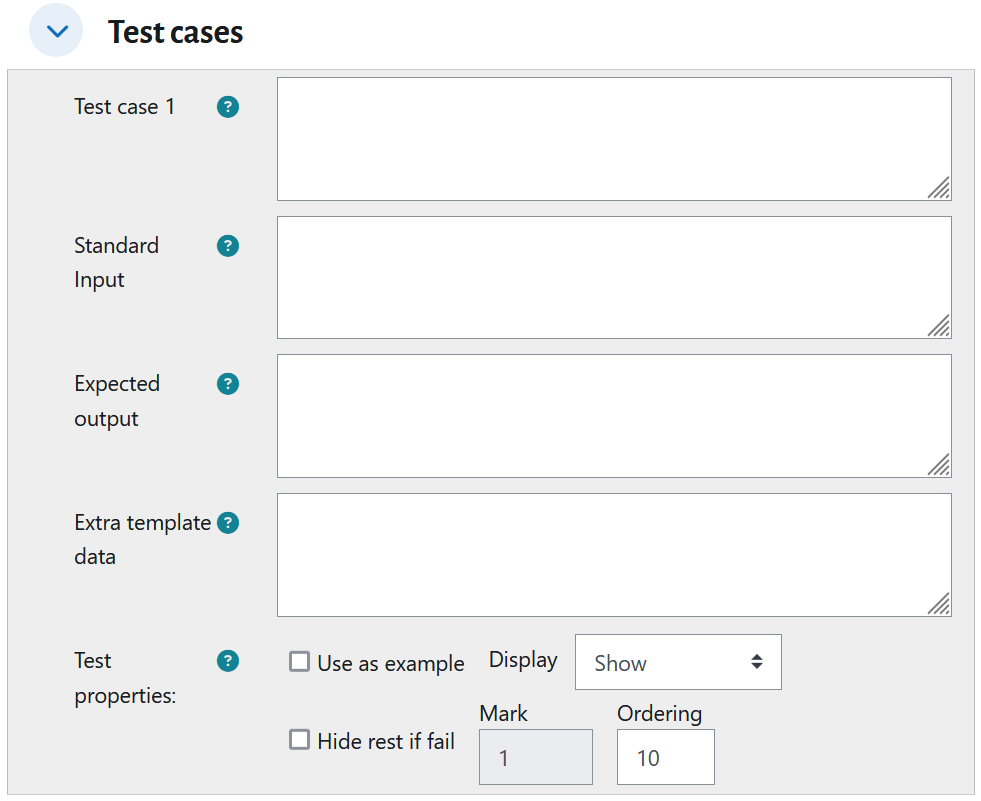Viewport: 981px width, 801px height.
Task: Click into the Extra template data text area
Action: click(614, 555)
